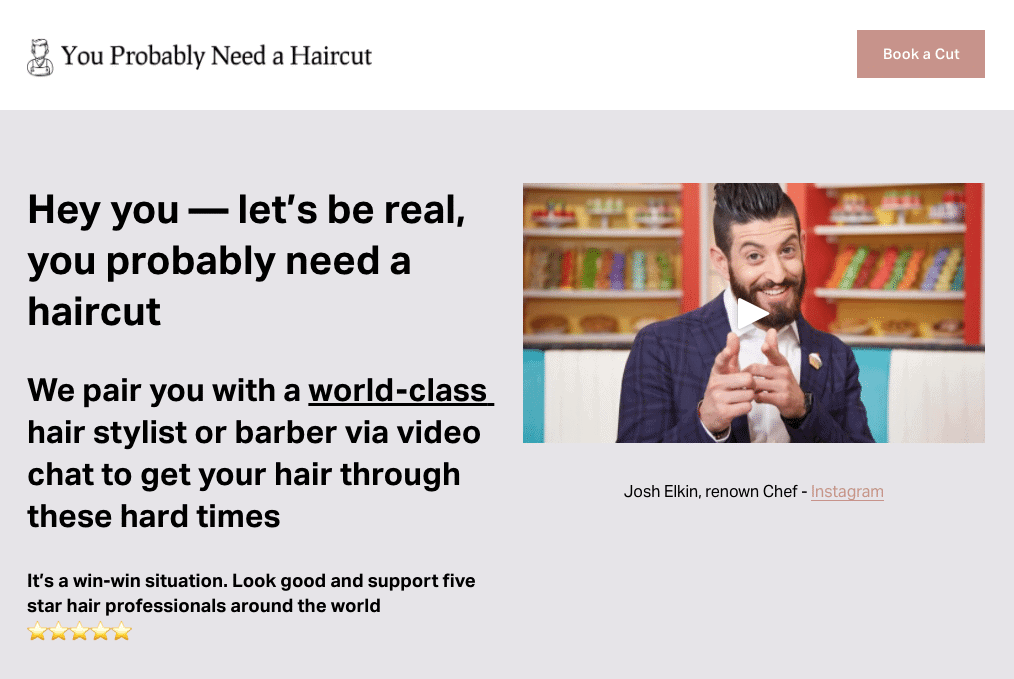Click the barber logo icon
This screenshot has width=1014, height=679.
pos(40,57)
